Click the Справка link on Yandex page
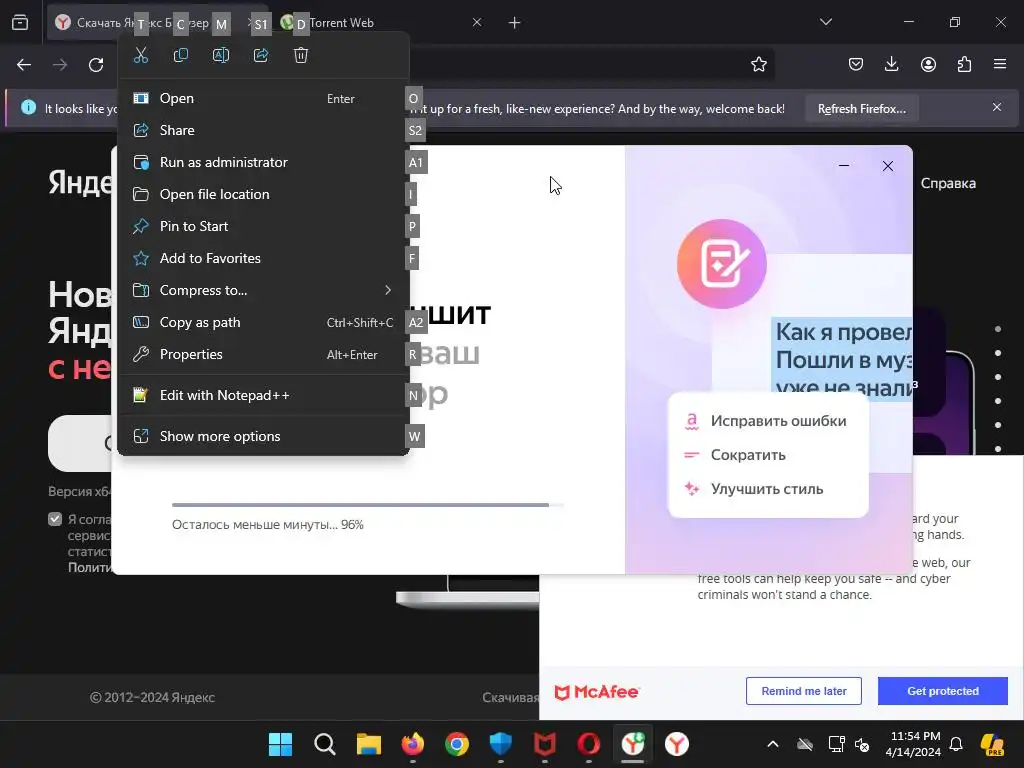This screenshot has height=768, width=1024. pyautogui.click(x=948, y=184)
